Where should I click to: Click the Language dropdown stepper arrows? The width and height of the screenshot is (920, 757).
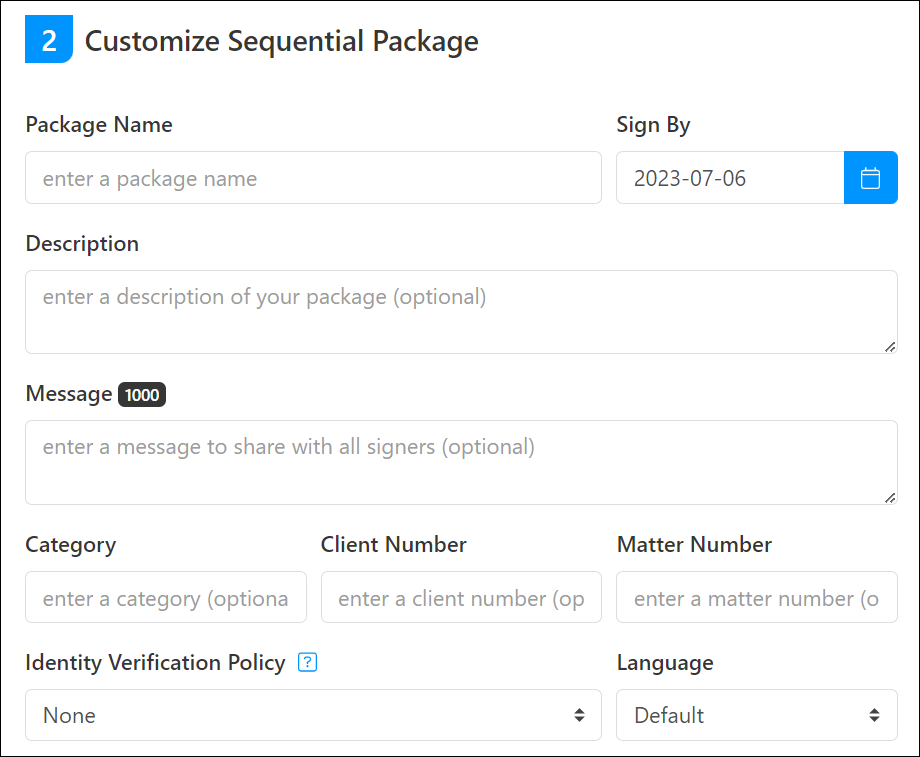click(x=877, y=715)
